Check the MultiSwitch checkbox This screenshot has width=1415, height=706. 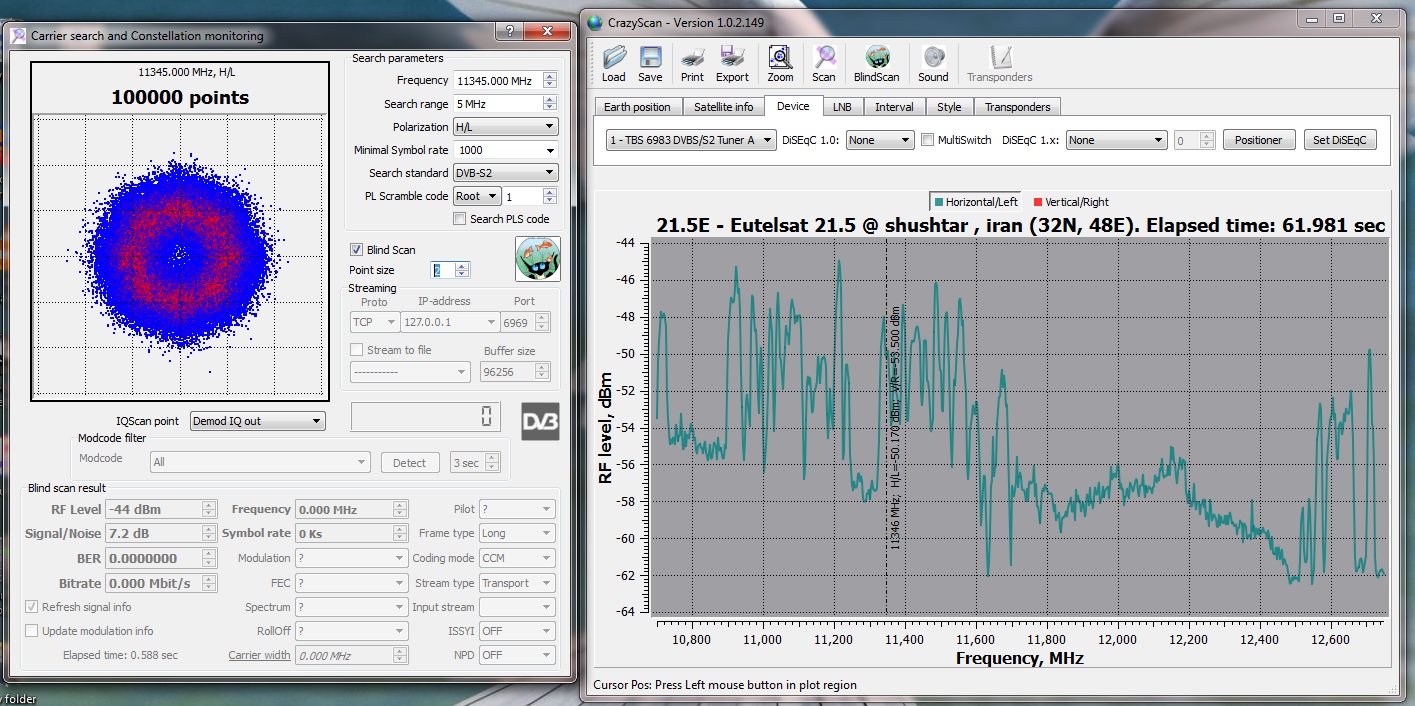tap(927, 140)
